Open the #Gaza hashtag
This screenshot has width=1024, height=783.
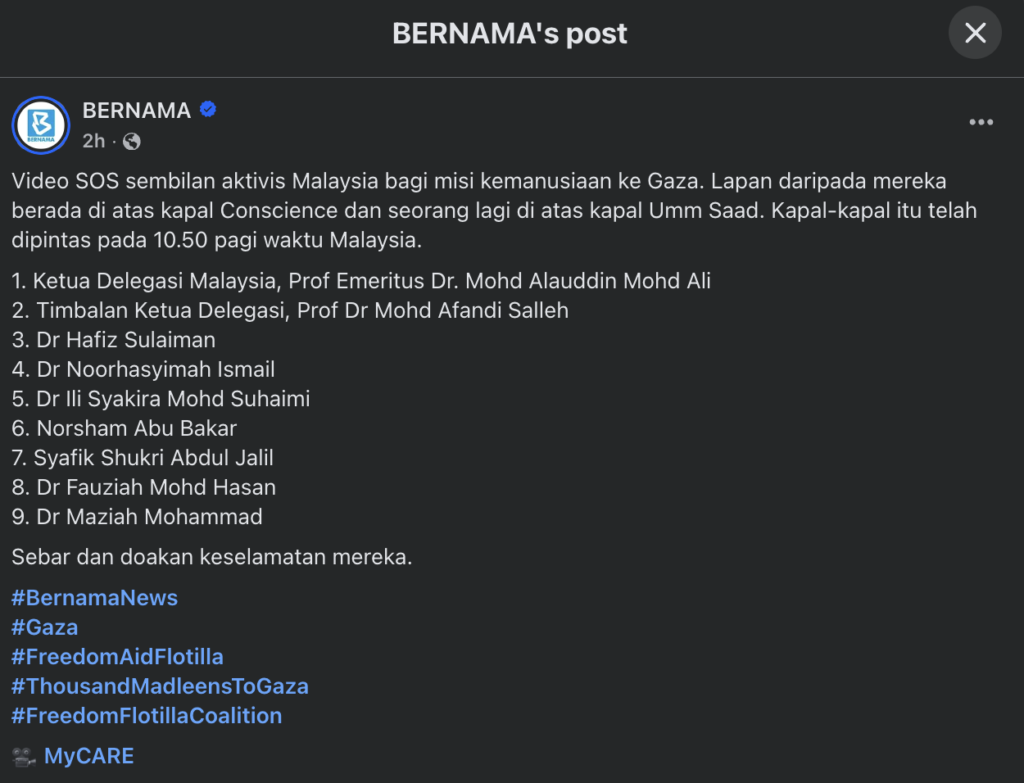point(44,627)
